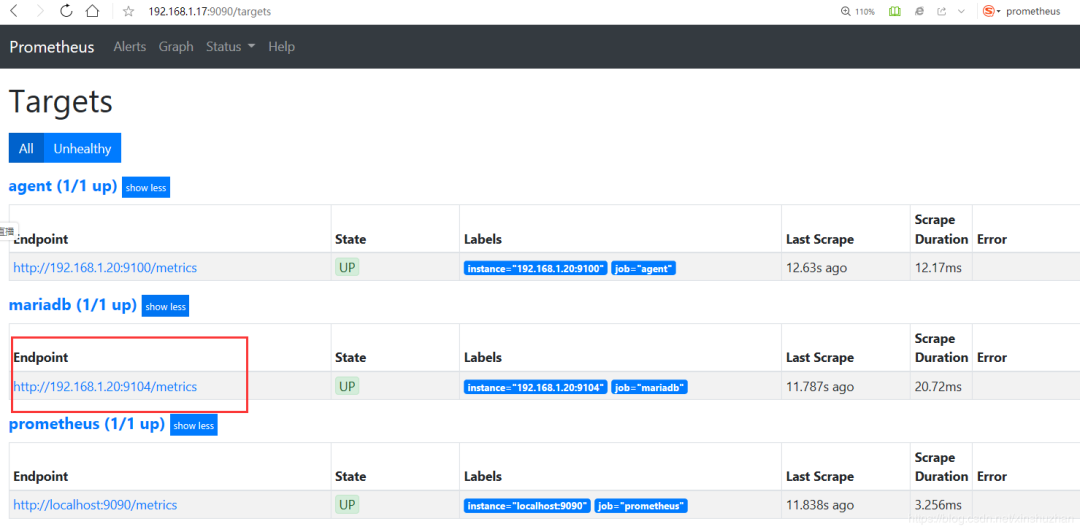Screen dimensions: 1080x532
Task: Open the localhost:9090 metrics endpoint link
Action: pos(95,505)
